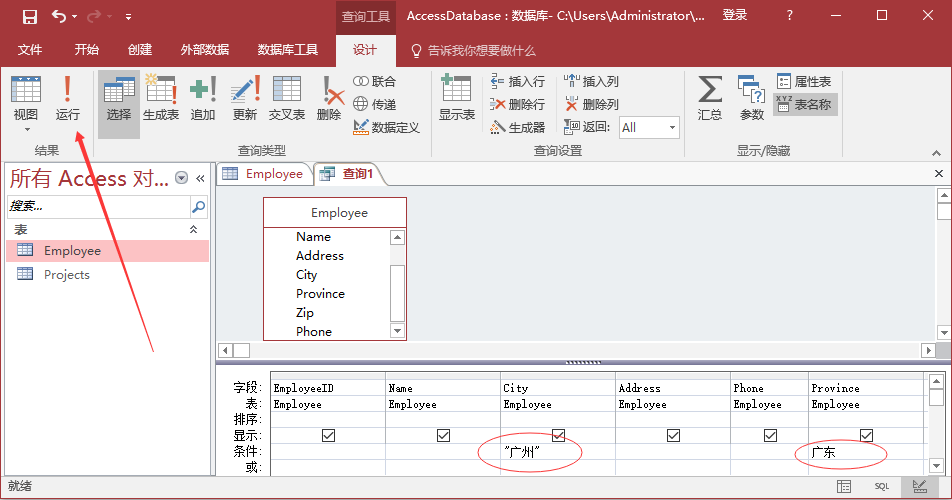The image size is (952, 500).
Task: Toggle the Totals (汇总) sigma icon
Action: pyautogui.click(x=710, y=99)
